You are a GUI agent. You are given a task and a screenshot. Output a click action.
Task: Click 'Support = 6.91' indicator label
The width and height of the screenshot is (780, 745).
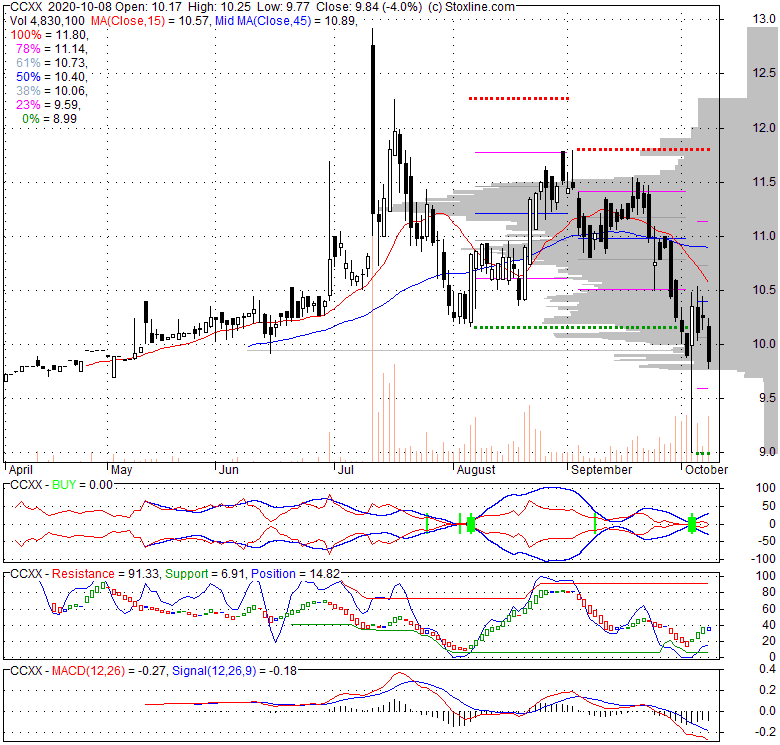tap(205, 574)
